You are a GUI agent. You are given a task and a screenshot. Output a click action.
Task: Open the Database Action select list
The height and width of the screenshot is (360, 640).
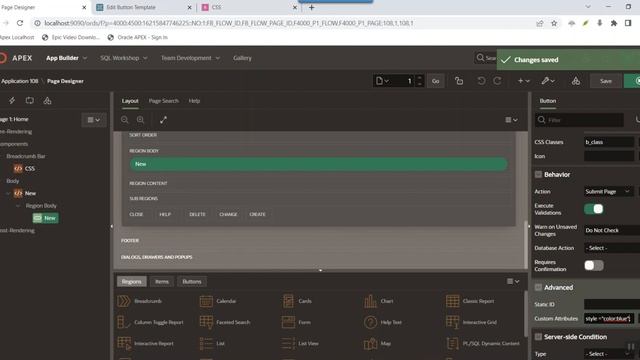[x=612, y=248]
